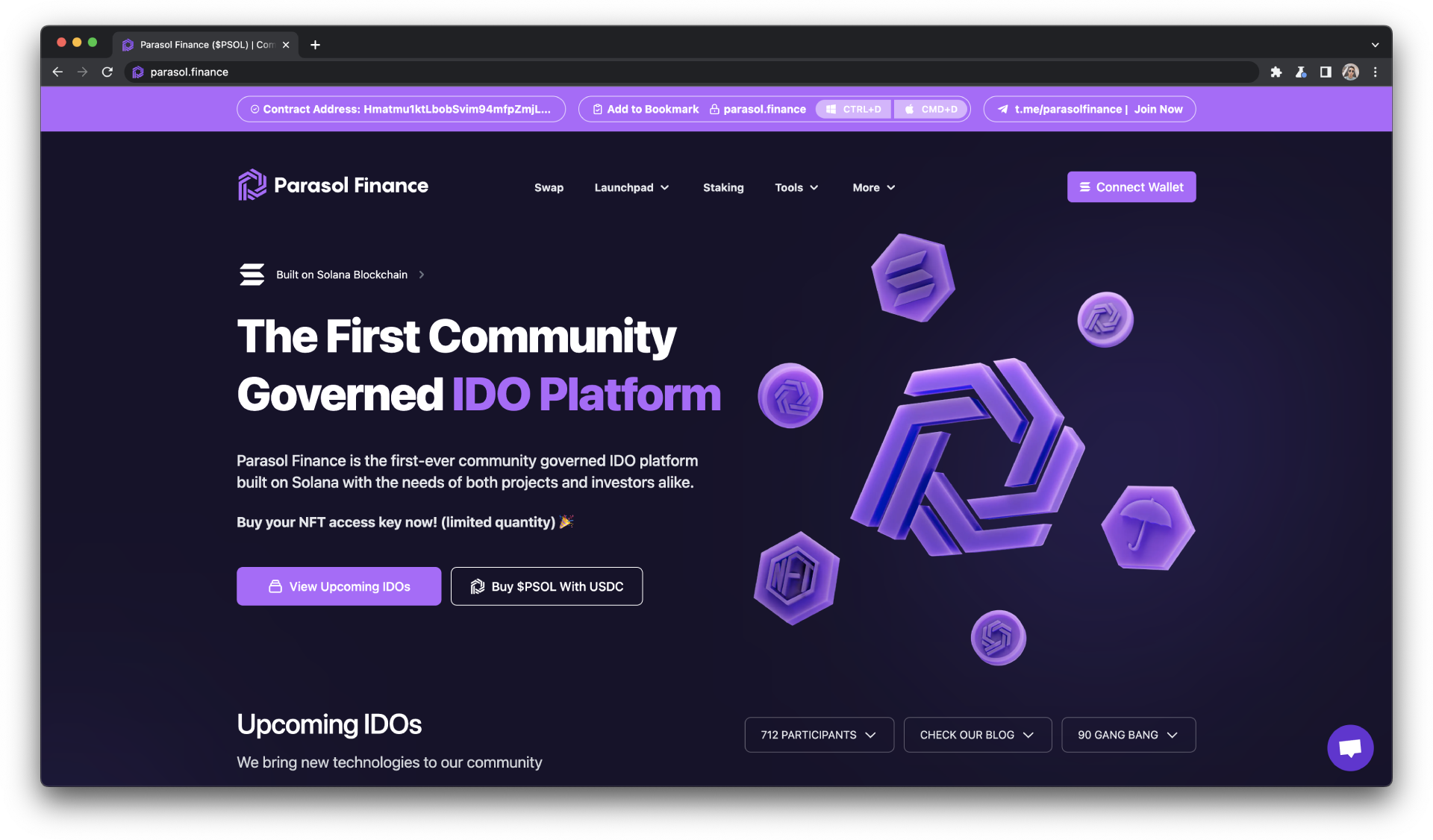Click the browser forward arrow
Screen dimensions: 1433x840
[x=82, y=72]
